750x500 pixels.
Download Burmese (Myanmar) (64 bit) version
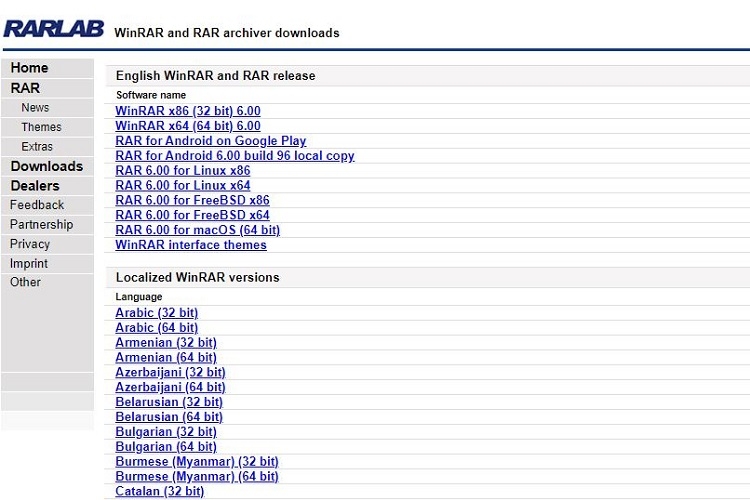click(x=197, y=476)
